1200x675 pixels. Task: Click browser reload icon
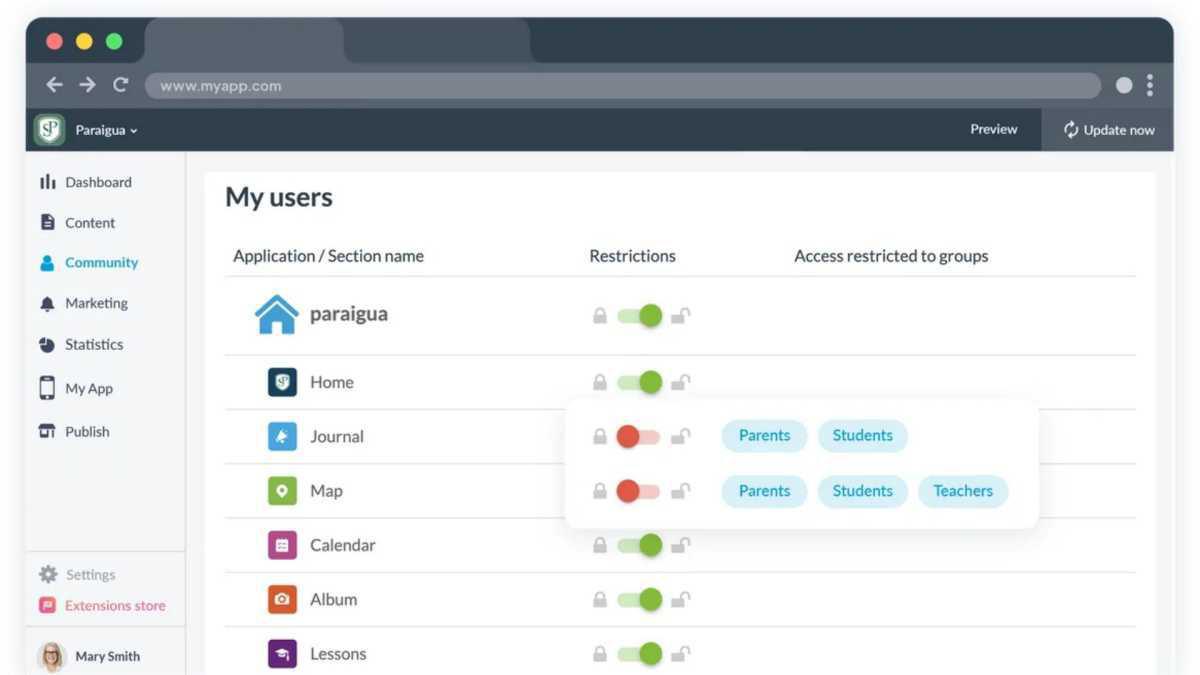(120, 85)
